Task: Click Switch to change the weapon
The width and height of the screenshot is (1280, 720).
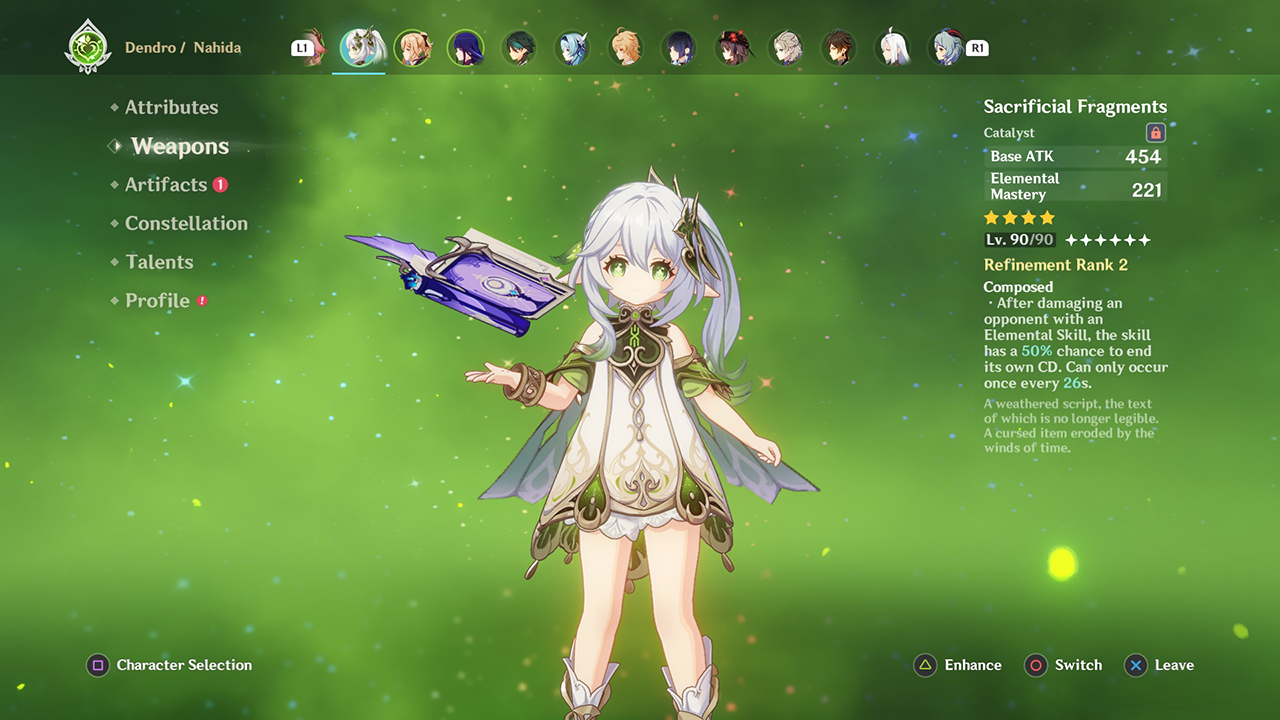Action: pos(1064,665)
